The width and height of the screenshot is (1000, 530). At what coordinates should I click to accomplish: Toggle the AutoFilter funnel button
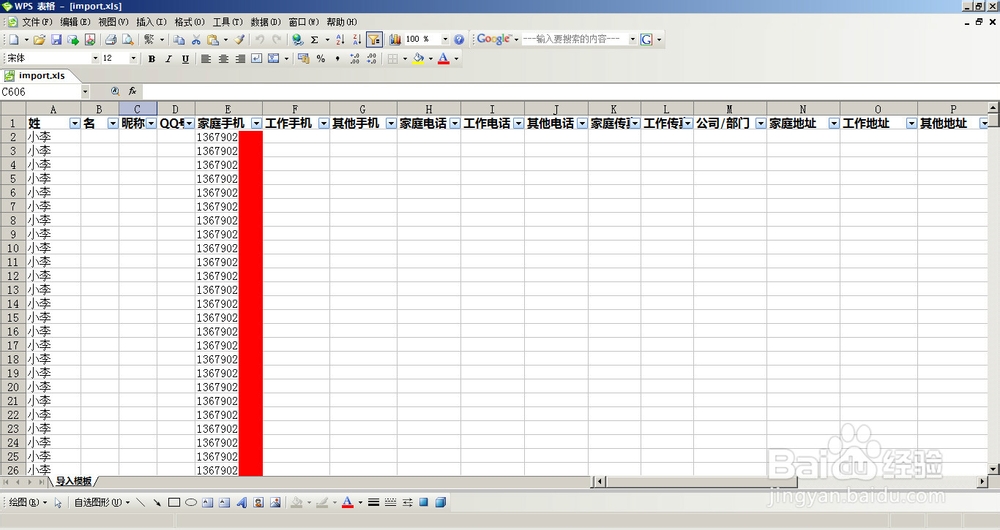tap(374, 40)
